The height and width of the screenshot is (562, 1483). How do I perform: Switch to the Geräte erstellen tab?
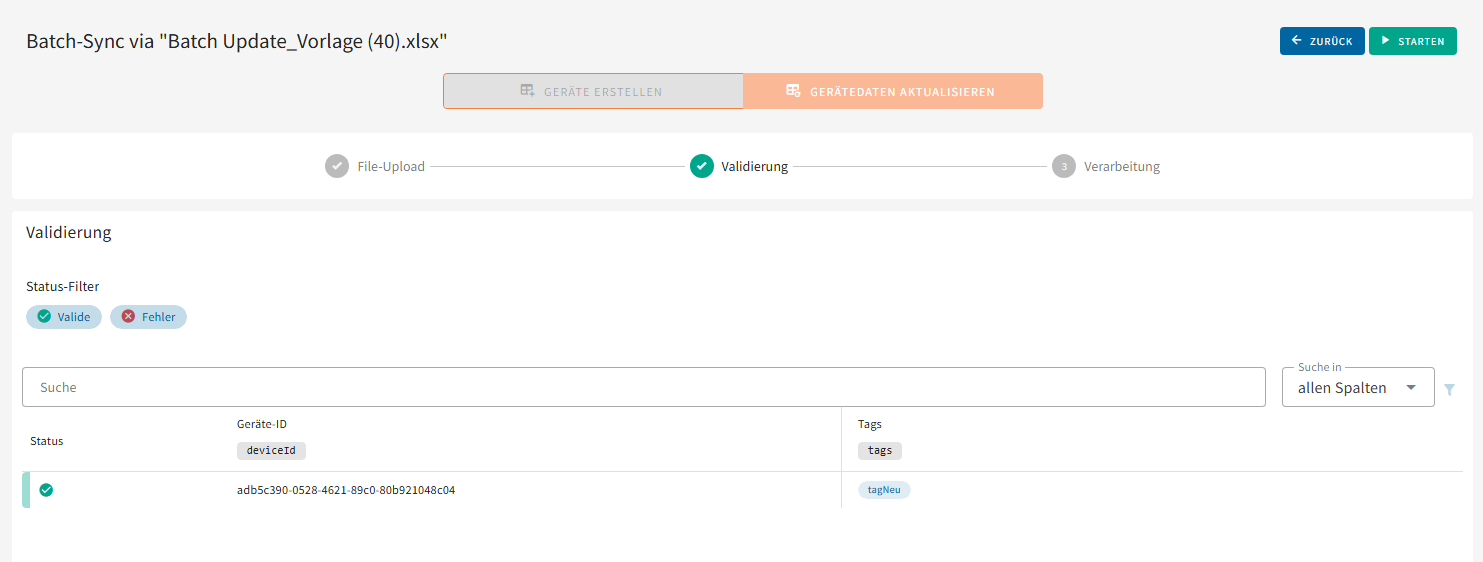(x=594, y=91)
